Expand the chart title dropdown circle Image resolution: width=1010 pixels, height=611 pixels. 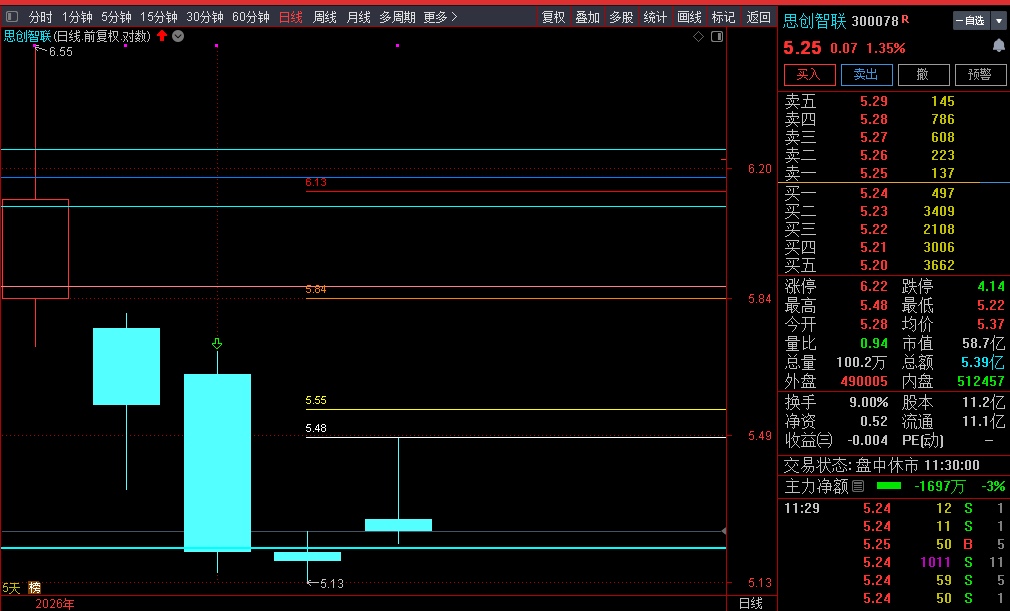pyautogui.click(x=178, y=36)
